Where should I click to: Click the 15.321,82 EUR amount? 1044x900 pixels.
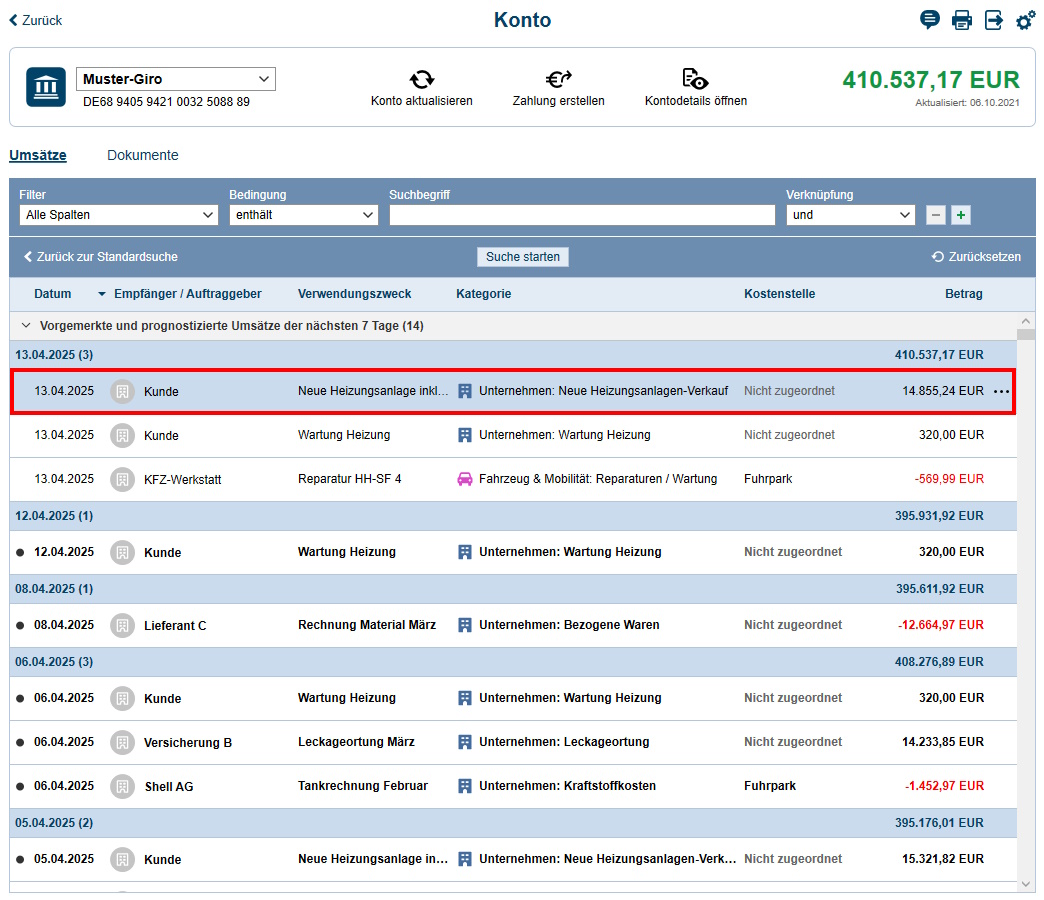943,859
